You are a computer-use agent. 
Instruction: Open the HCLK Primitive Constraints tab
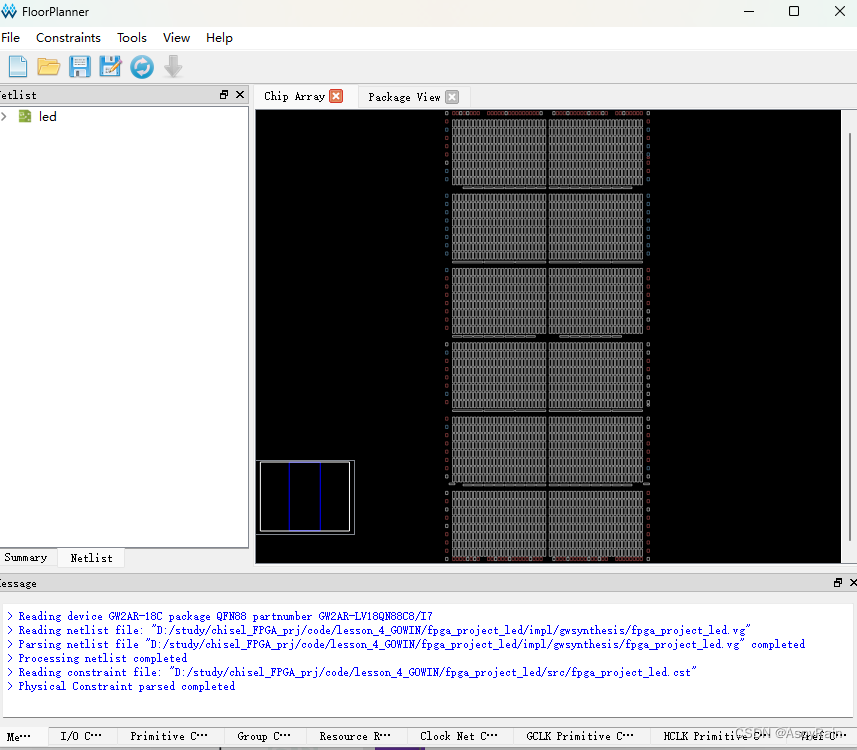716,736
